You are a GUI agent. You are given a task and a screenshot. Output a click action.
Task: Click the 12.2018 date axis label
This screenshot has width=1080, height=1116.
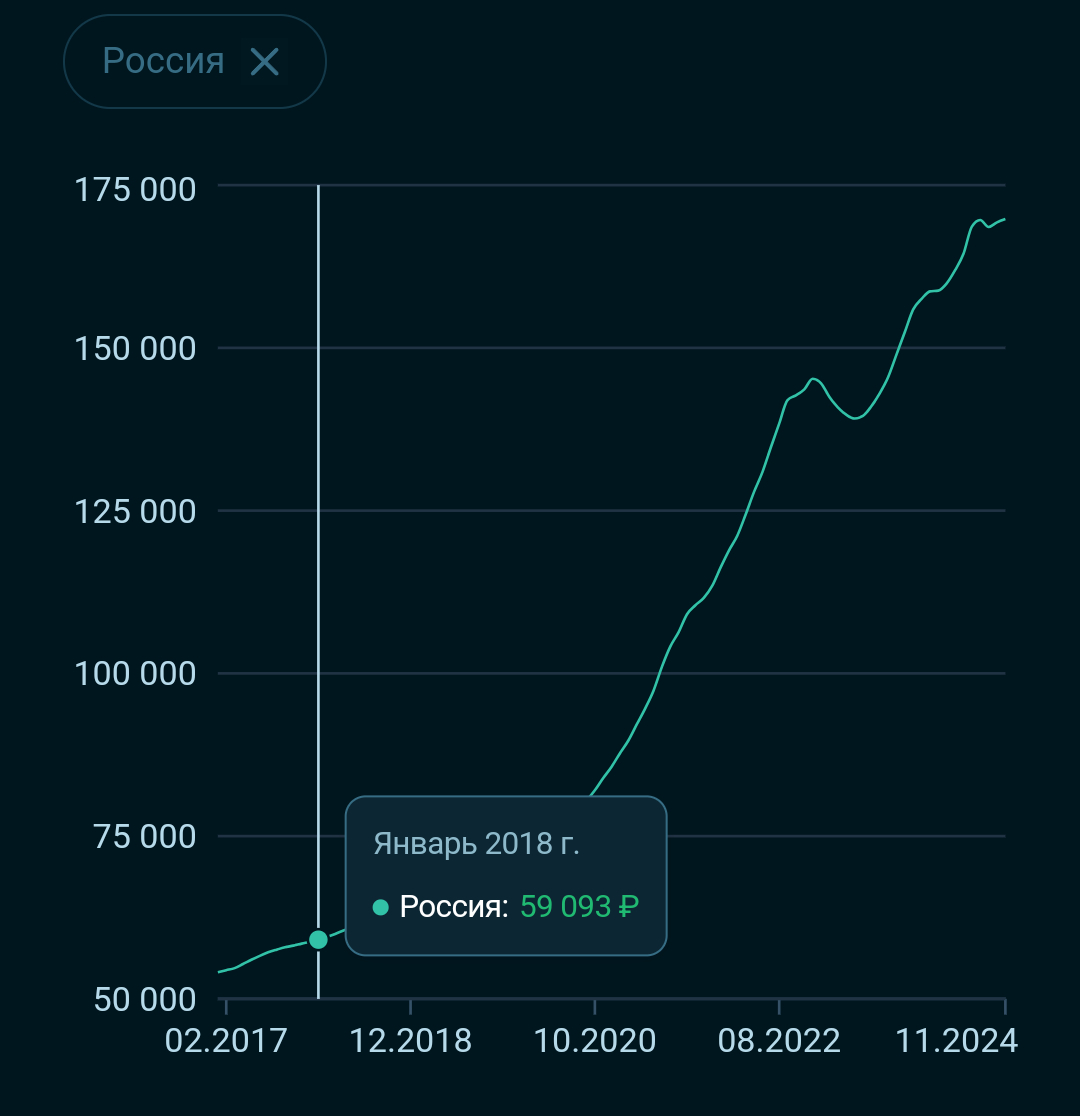point(410,1041)
